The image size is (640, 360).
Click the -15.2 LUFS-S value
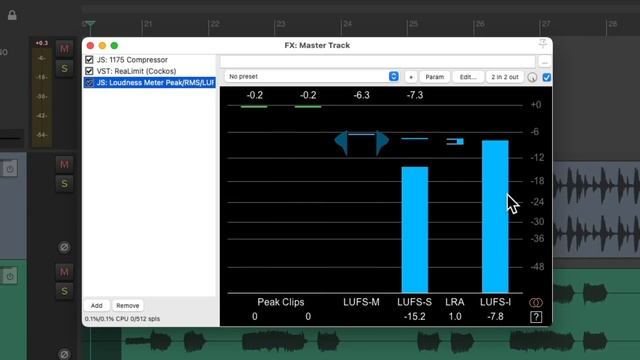414,316
